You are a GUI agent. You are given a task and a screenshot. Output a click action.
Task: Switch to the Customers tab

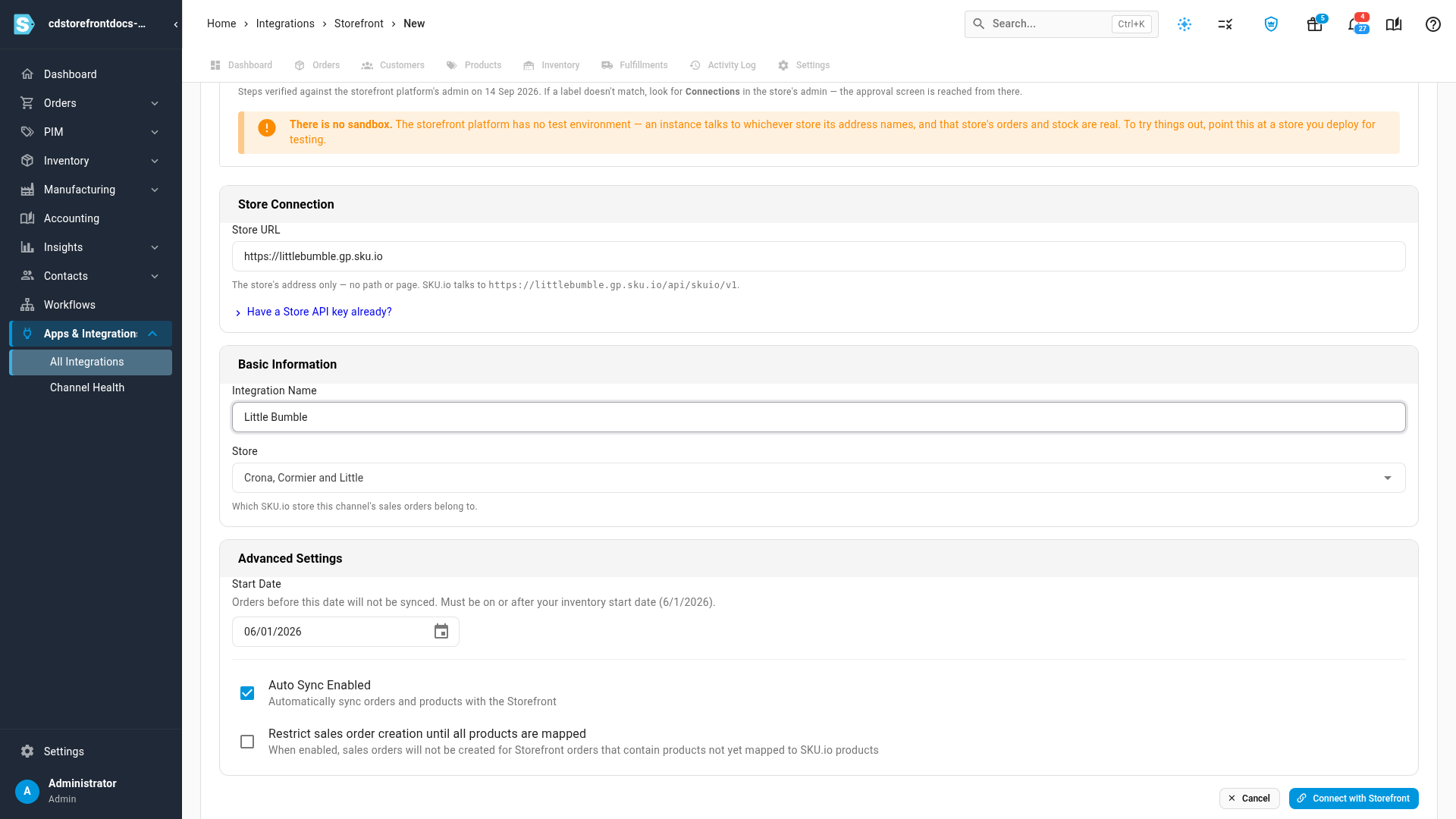click(x=393, y=65)
